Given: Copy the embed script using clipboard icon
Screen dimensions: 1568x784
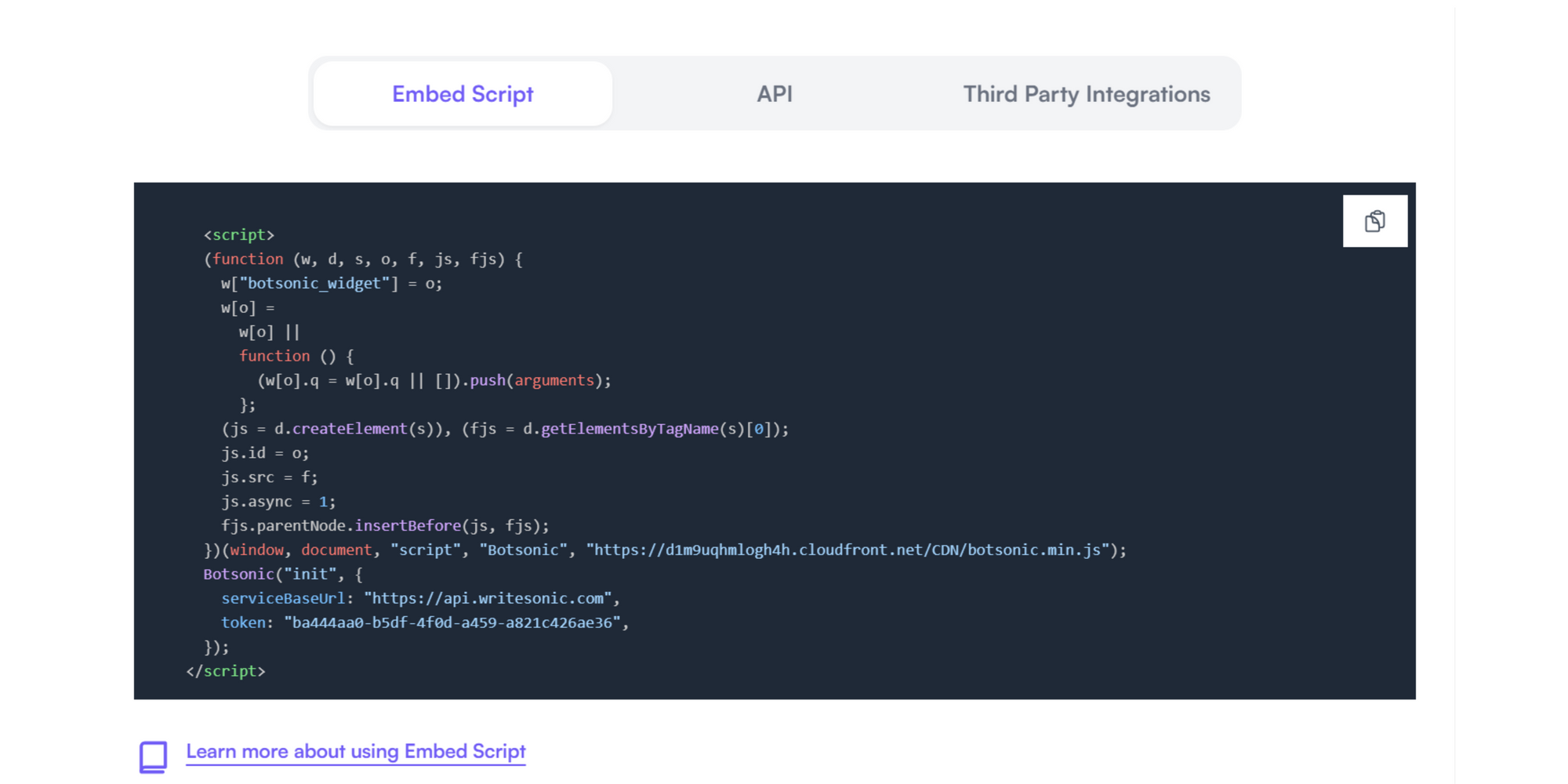Looking at the screenshot, I should 1374,220.
